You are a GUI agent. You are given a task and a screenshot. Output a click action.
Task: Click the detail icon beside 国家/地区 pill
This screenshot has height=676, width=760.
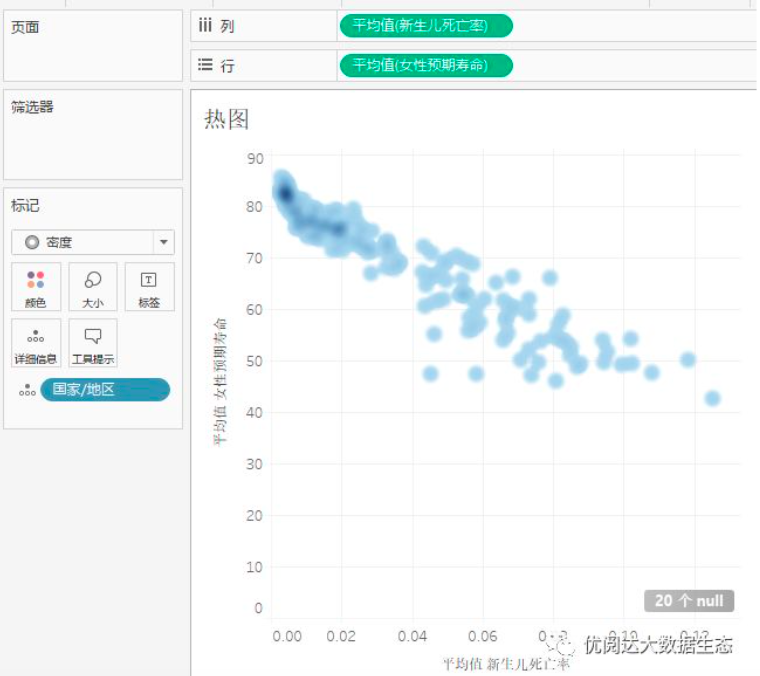(x=27, y=391)
